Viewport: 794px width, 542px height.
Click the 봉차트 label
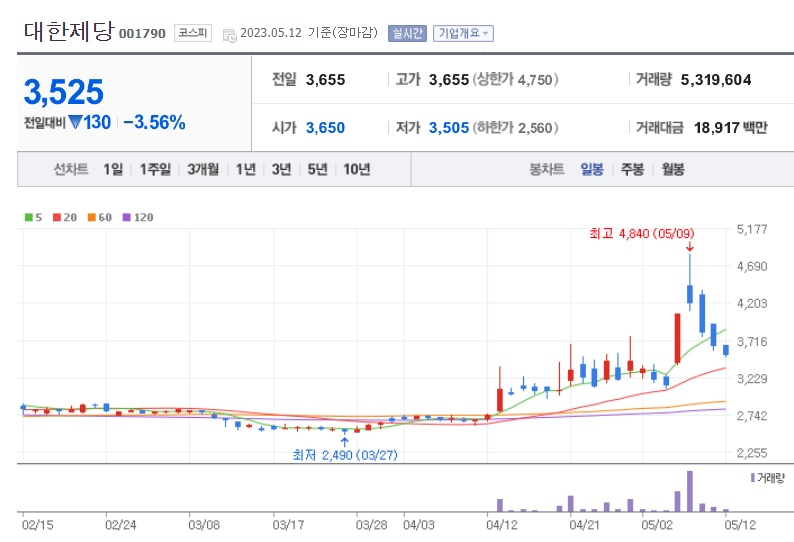point(547,169)
